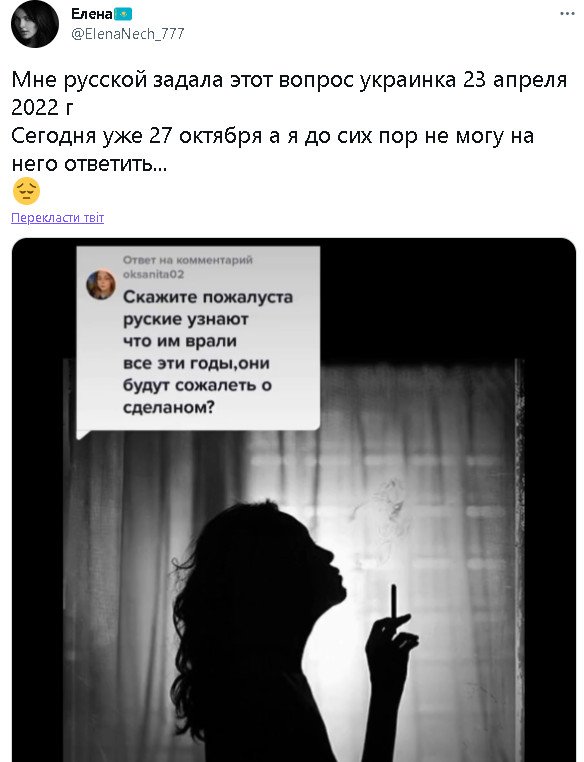This screenshot has width=584, height=762.
Task: Click the pensive face emoji in the tweet
Action: point(26,191)
